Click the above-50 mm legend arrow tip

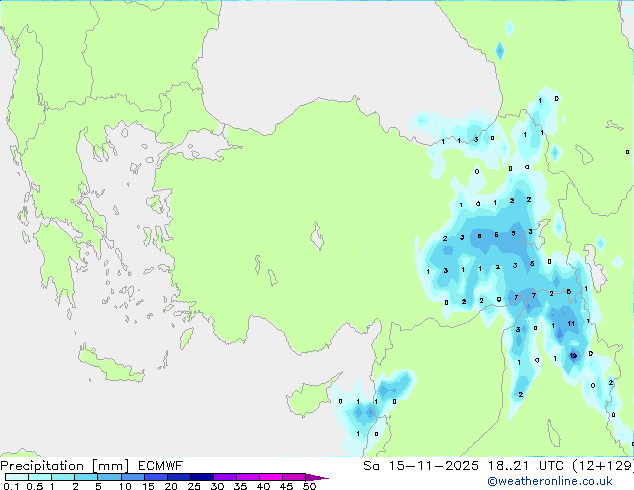coord(317,477)
